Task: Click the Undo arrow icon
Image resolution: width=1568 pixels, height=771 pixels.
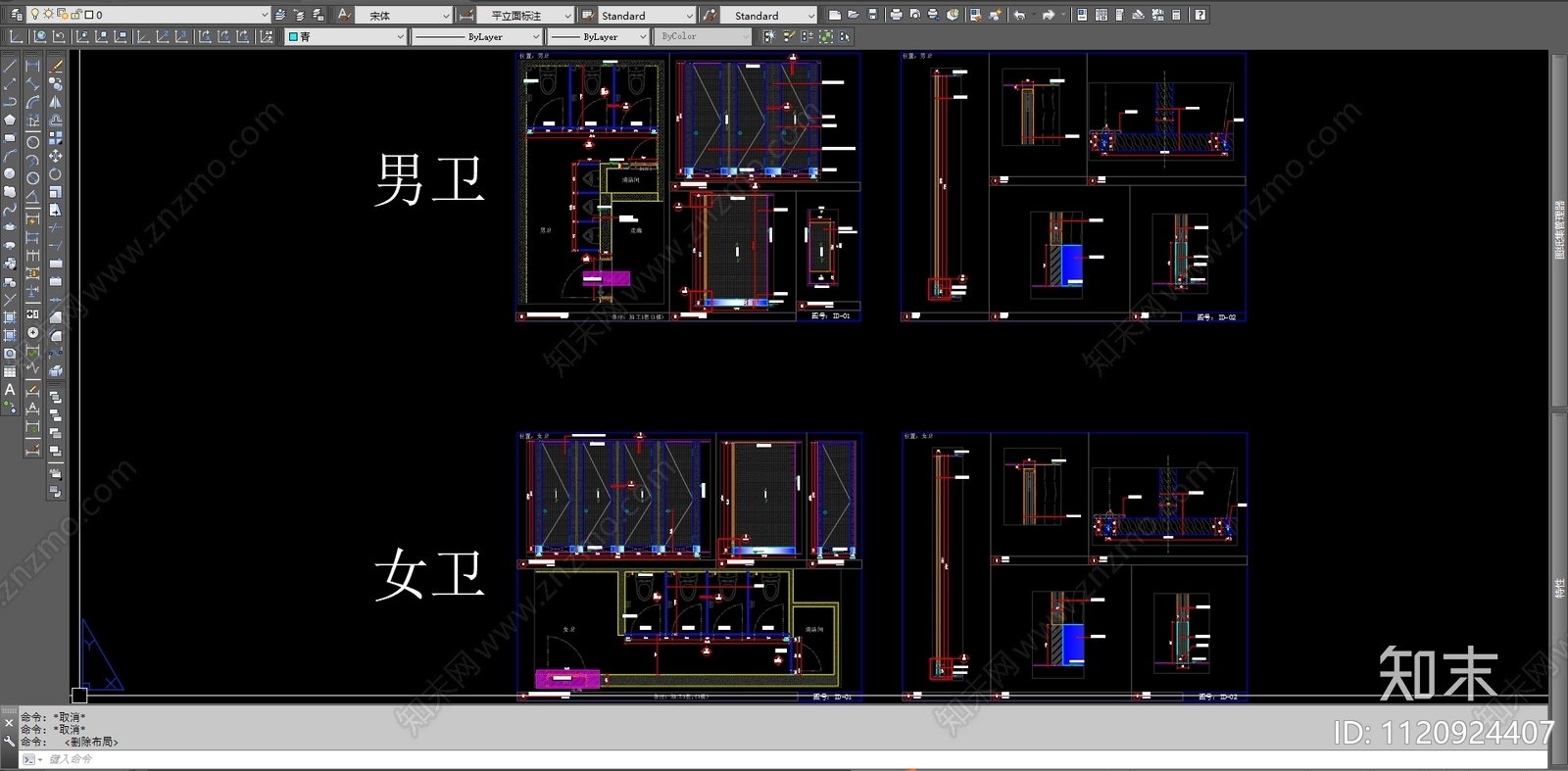Action: (x=1019, y=15)
